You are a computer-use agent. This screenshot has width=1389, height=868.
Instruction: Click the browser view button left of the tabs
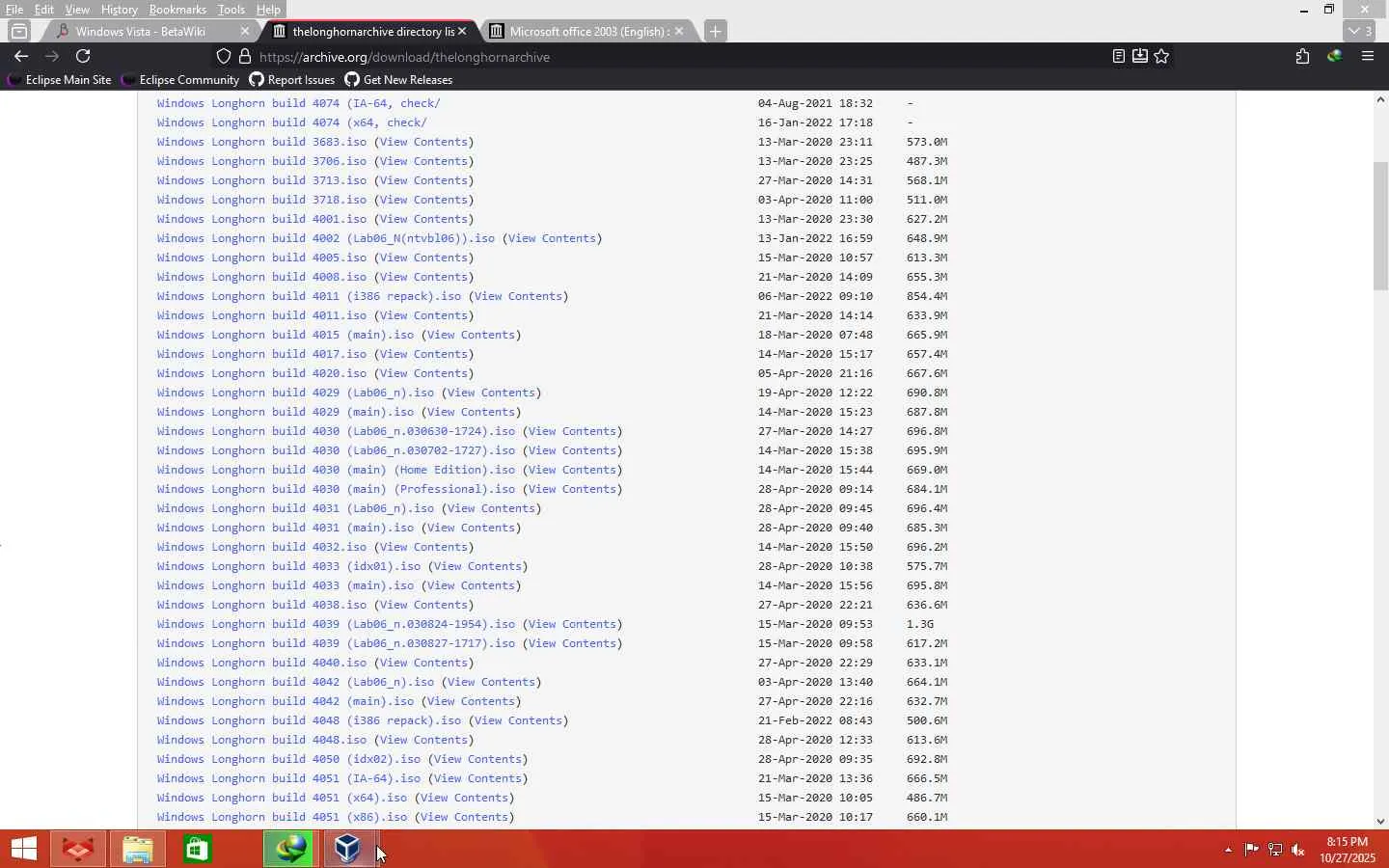coord(19,32)
